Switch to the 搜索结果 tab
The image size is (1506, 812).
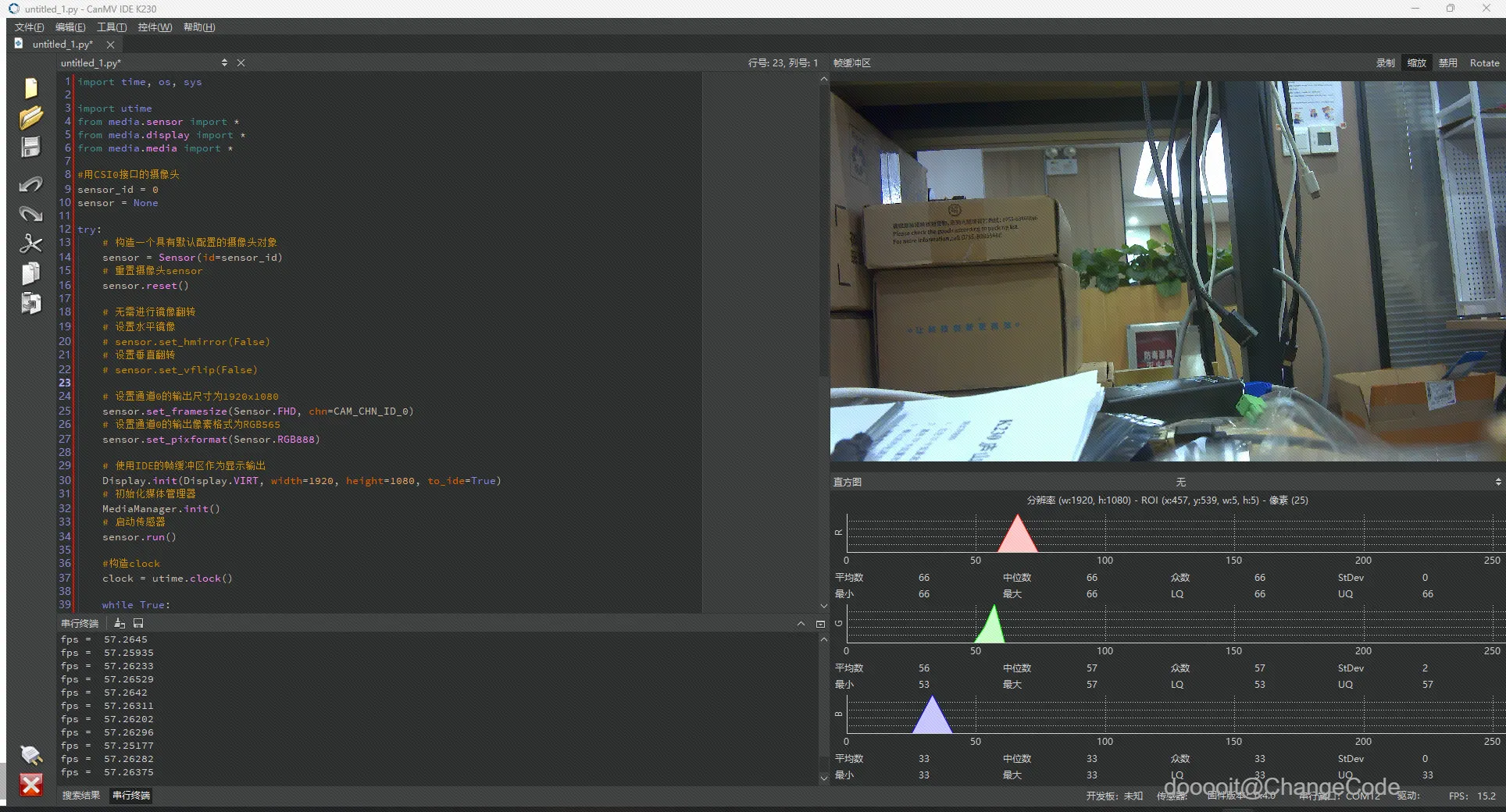(x=81, y=795)
